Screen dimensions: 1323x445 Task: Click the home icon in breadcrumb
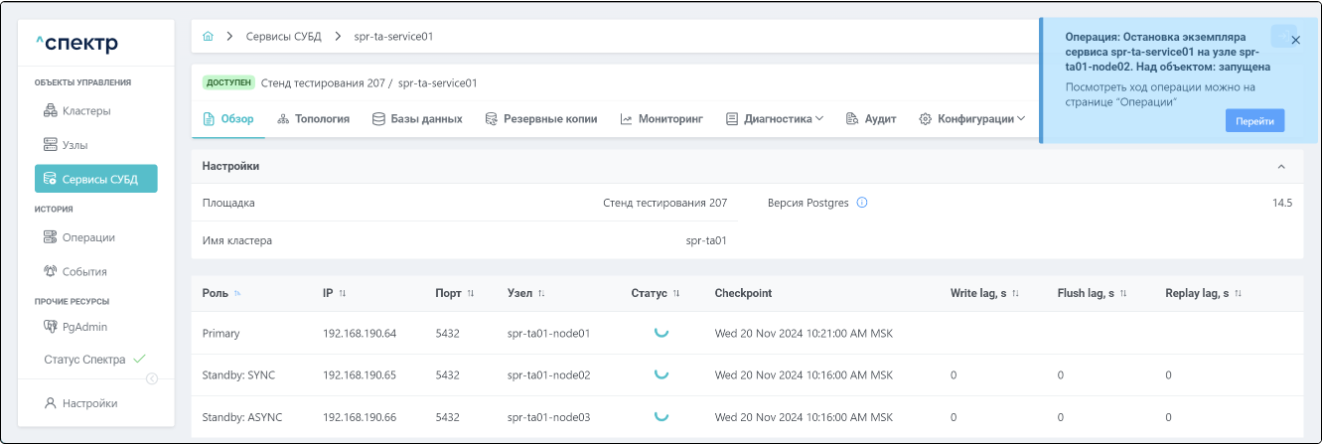pyautogui.click(x=208, y=37)
